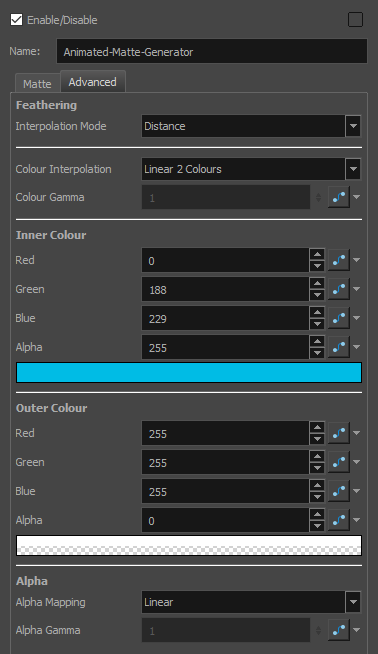Click function curve icon for Alpha Gamma
Image resolution: width=378 pixels, height=654 pixels.
point(339,630)
